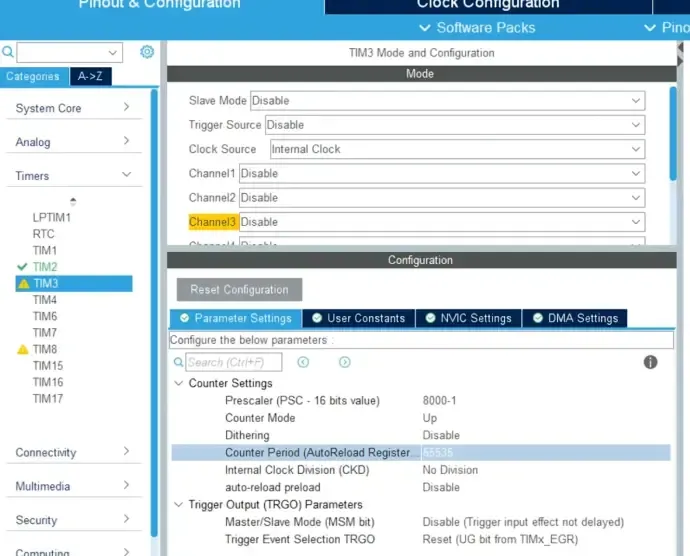Open the Clock Source dropdown

pos(456,149)
